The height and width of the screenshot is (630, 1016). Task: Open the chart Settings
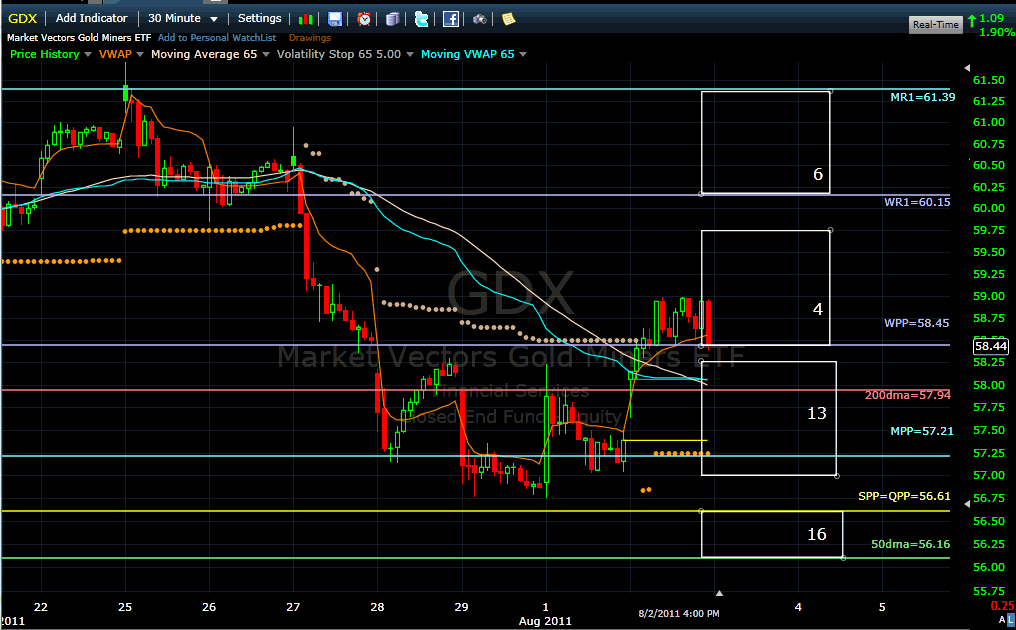click(259, 18)
